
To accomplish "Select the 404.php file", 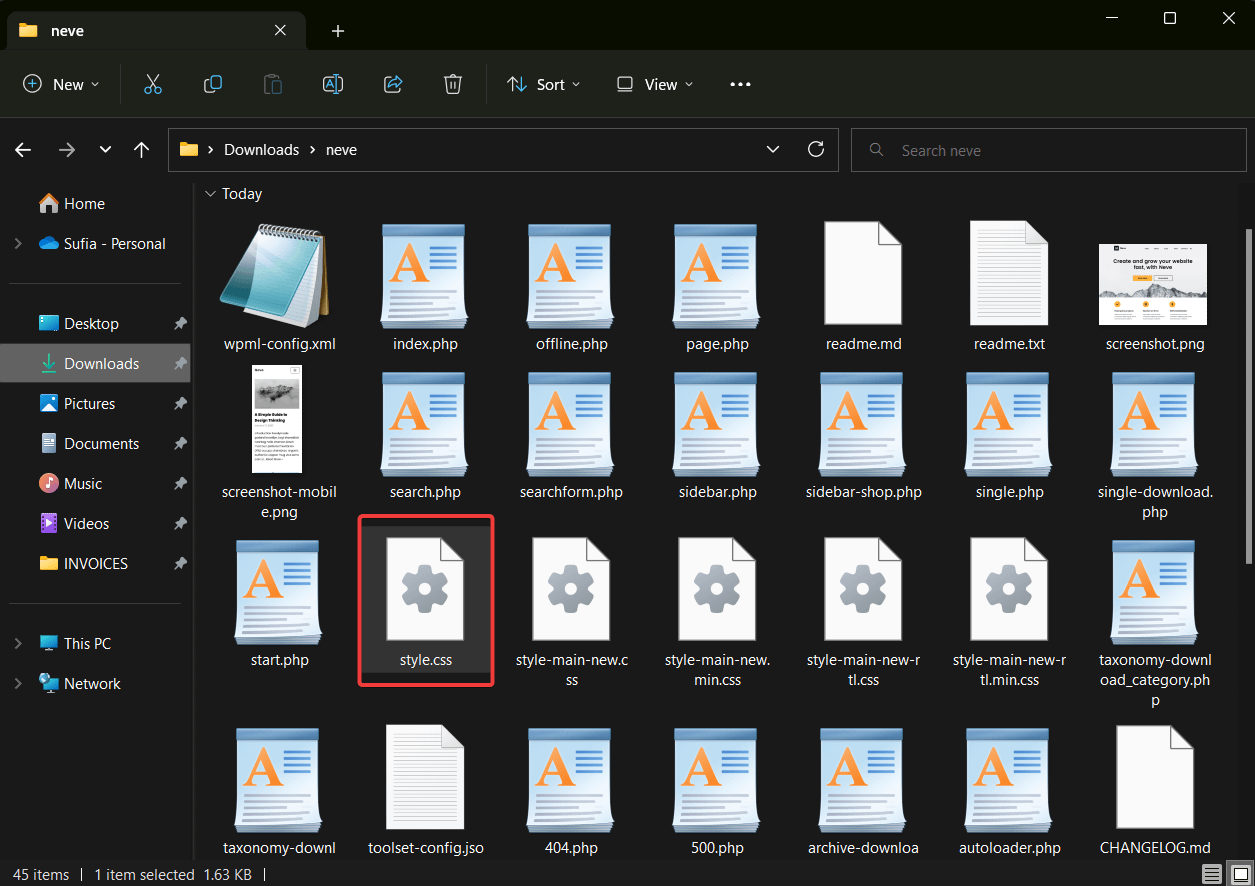I will 572,792.
